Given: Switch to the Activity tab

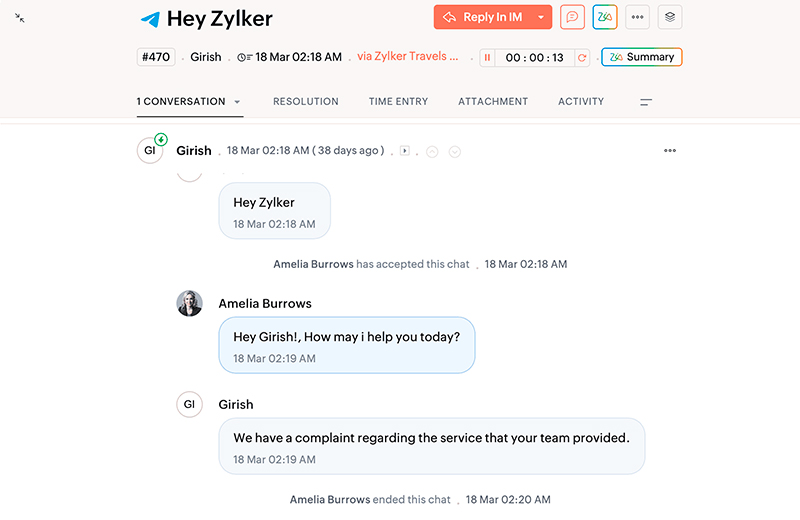Looking at the screenshot, I should (581, 102).
